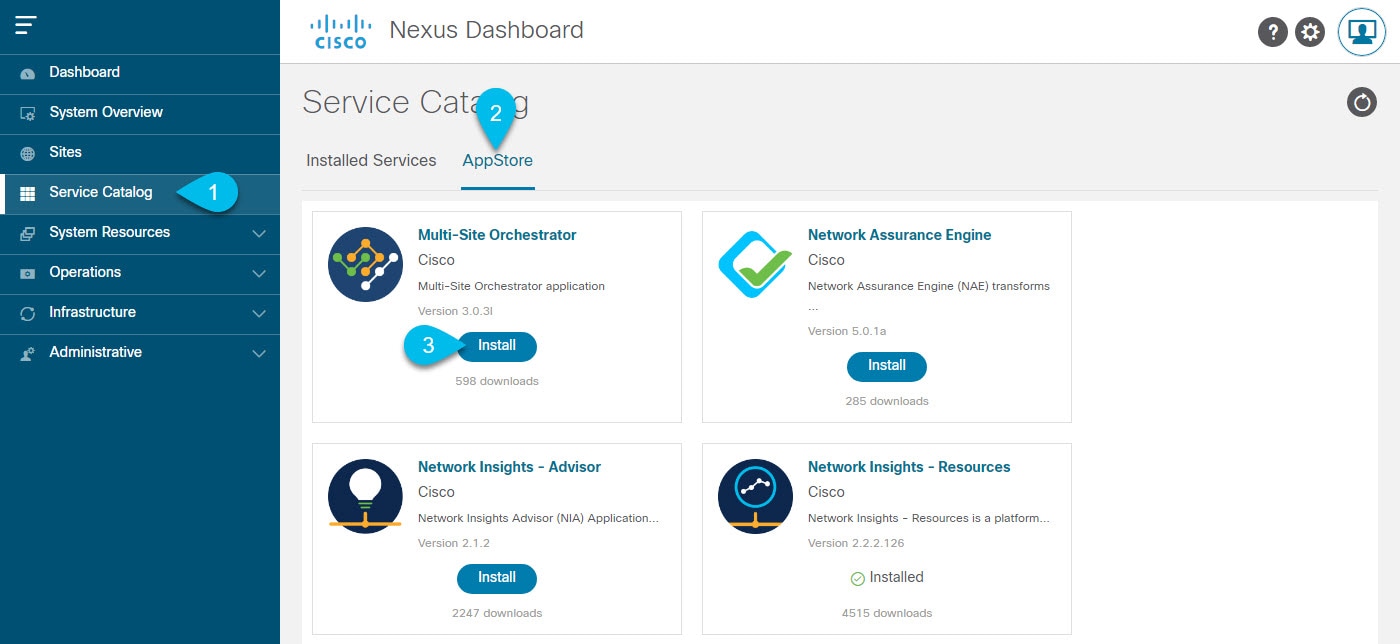1400x644 pixels.
Task: Click the Network Insights - Advisor lightbulb icon
Action: pos(365,496)
